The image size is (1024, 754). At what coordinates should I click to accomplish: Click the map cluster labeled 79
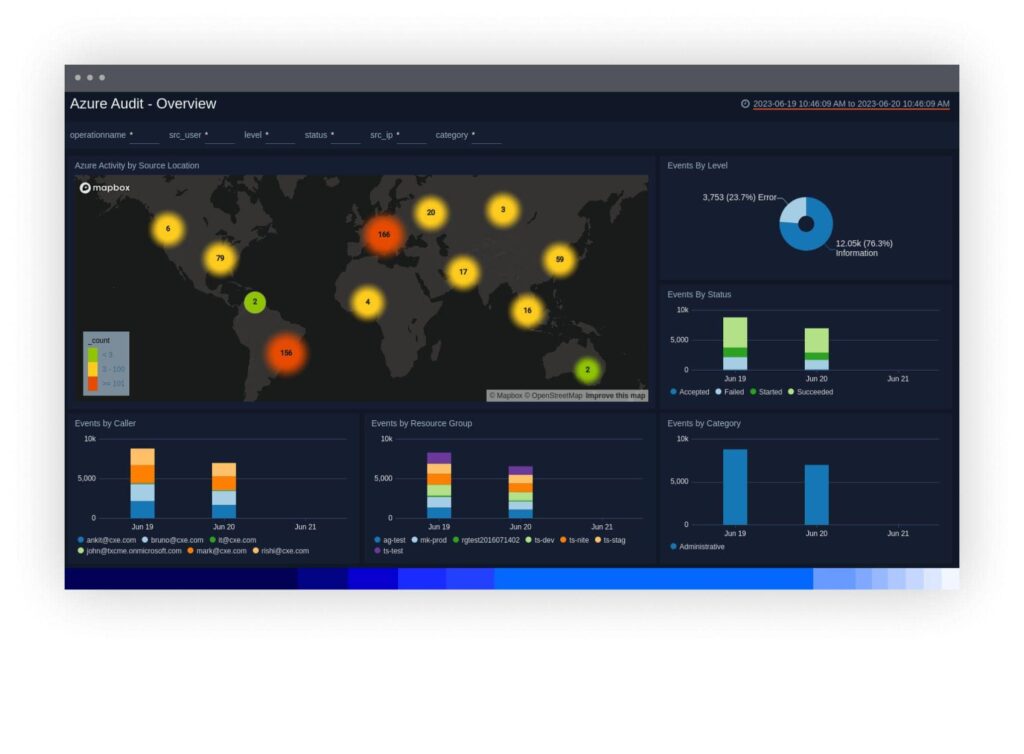click(x=220, y=259)
